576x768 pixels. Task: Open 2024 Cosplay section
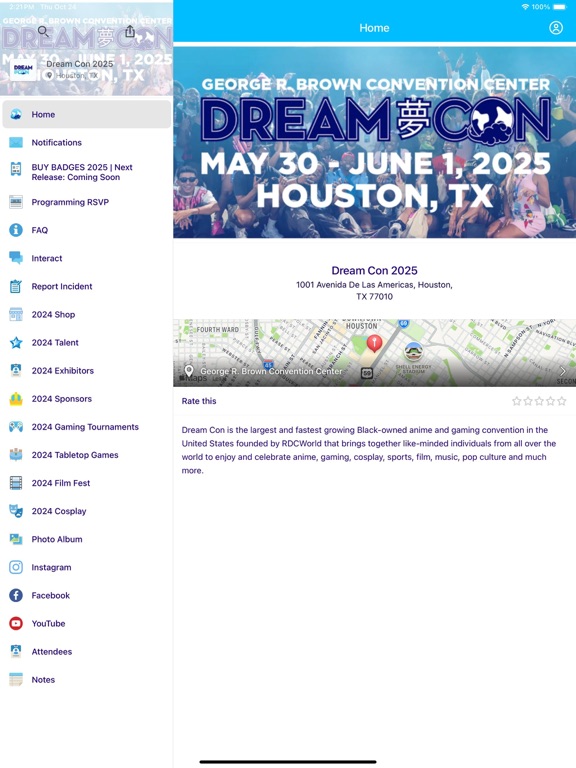coord(87,511)
